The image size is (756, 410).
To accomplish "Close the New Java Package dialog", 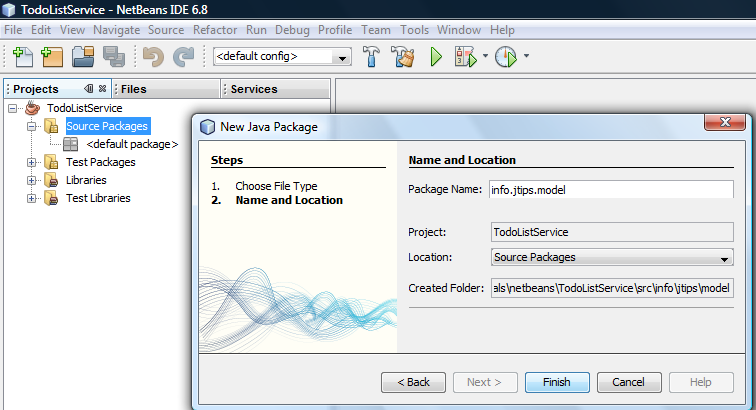I will (725, 122).
